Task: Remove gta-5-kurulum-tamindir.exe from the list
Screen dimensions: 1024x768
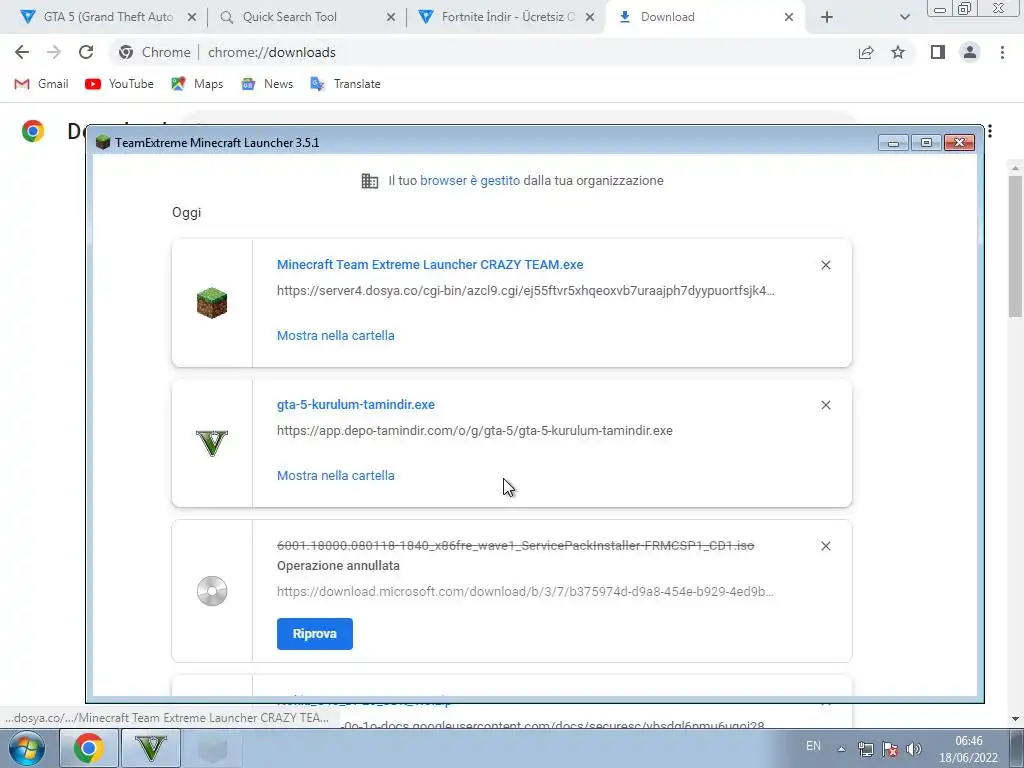Action: (x=826, y=405)
